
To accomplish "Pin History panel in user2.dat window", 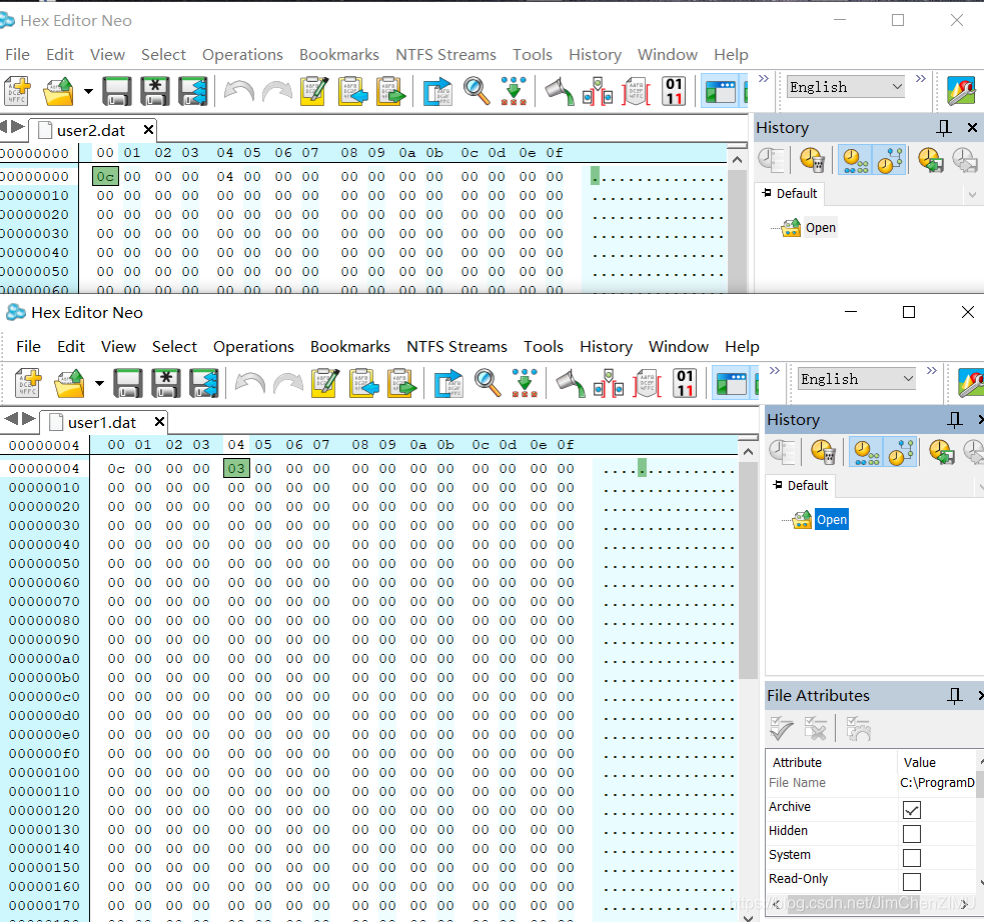I will pos(944,127).
